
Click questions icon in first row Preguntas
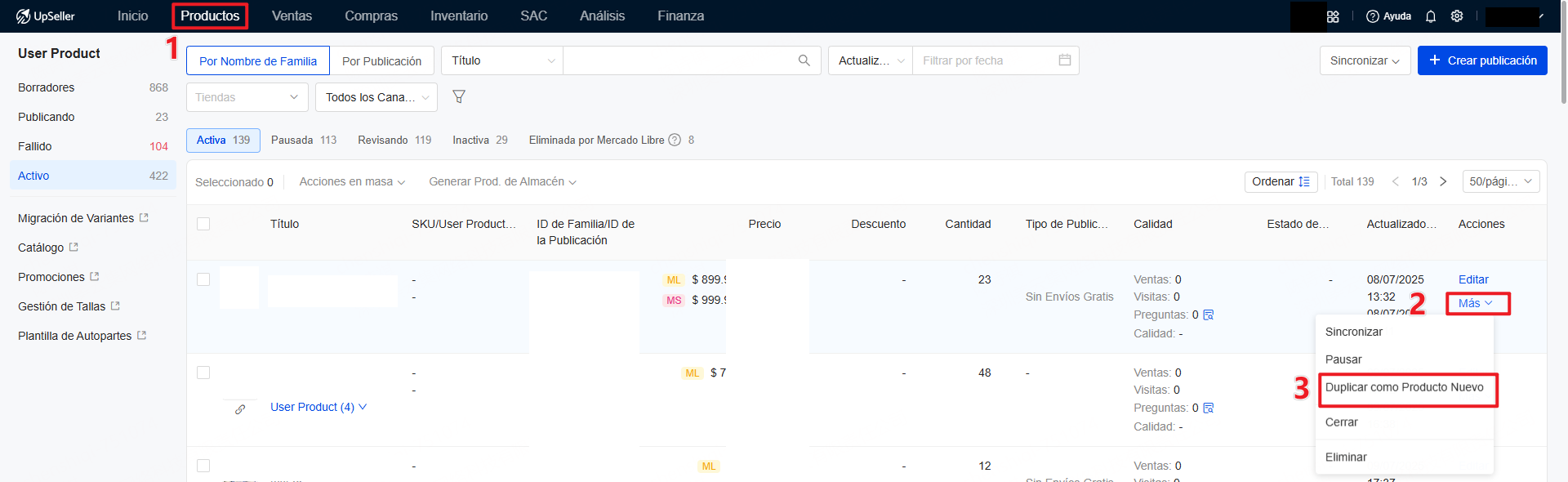1209,315
